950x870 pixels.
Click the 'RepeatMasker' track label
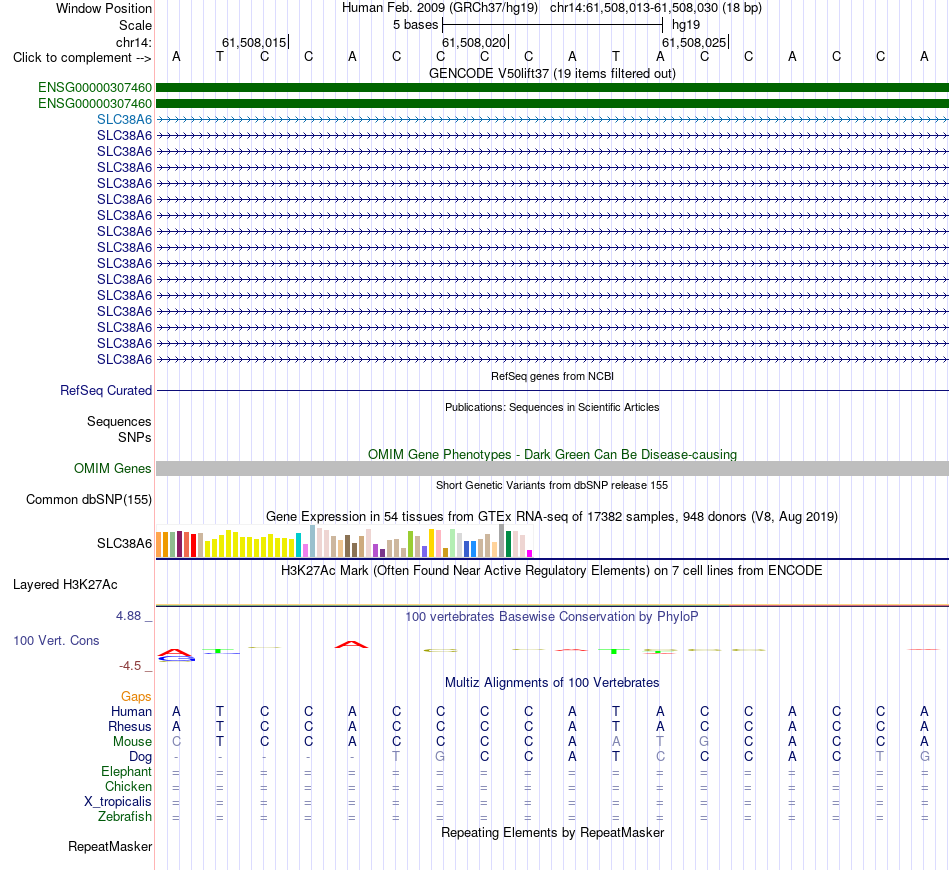click(x=110, y=846)
